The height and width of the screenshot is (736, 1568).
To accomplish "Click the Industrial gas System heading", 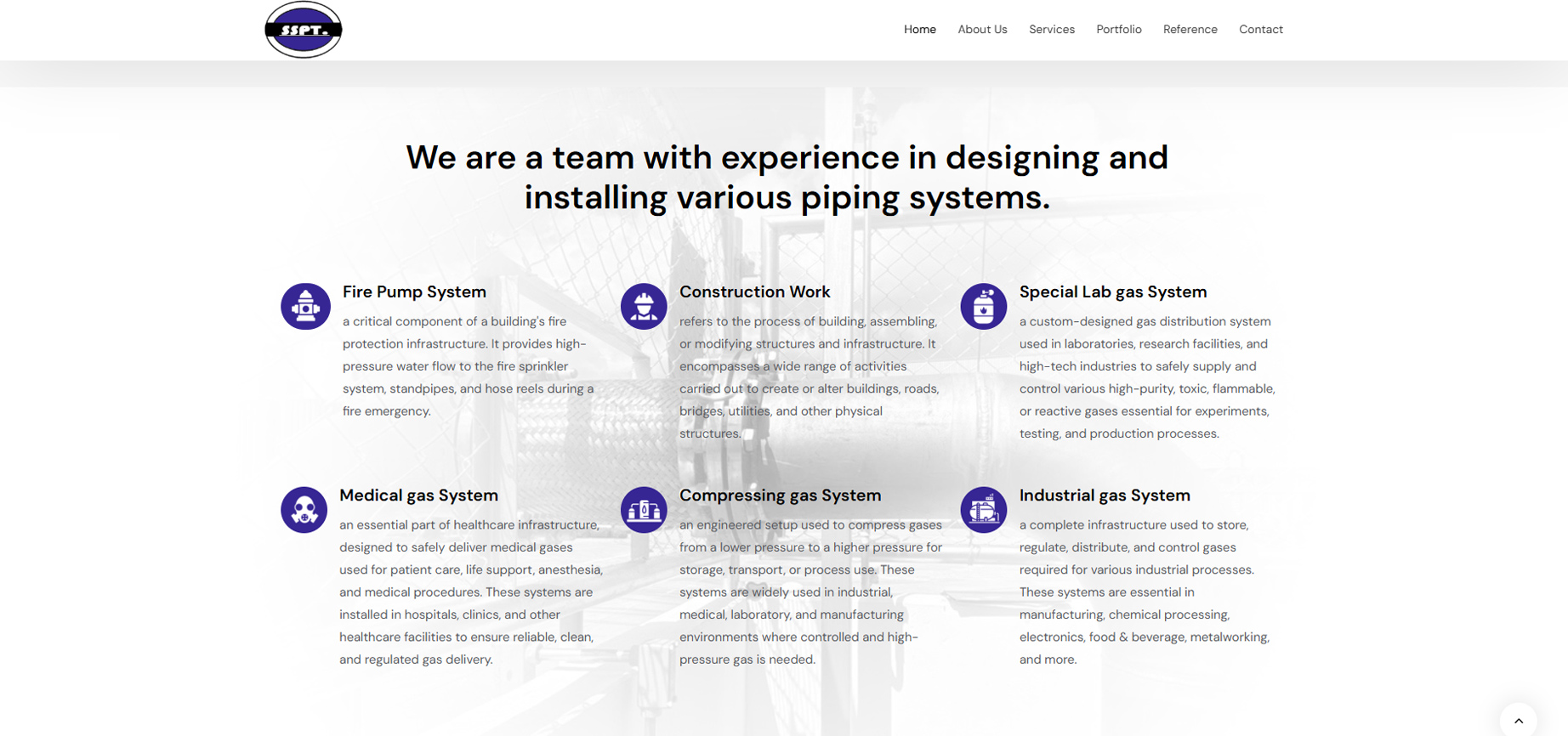I will (1104, 495).
